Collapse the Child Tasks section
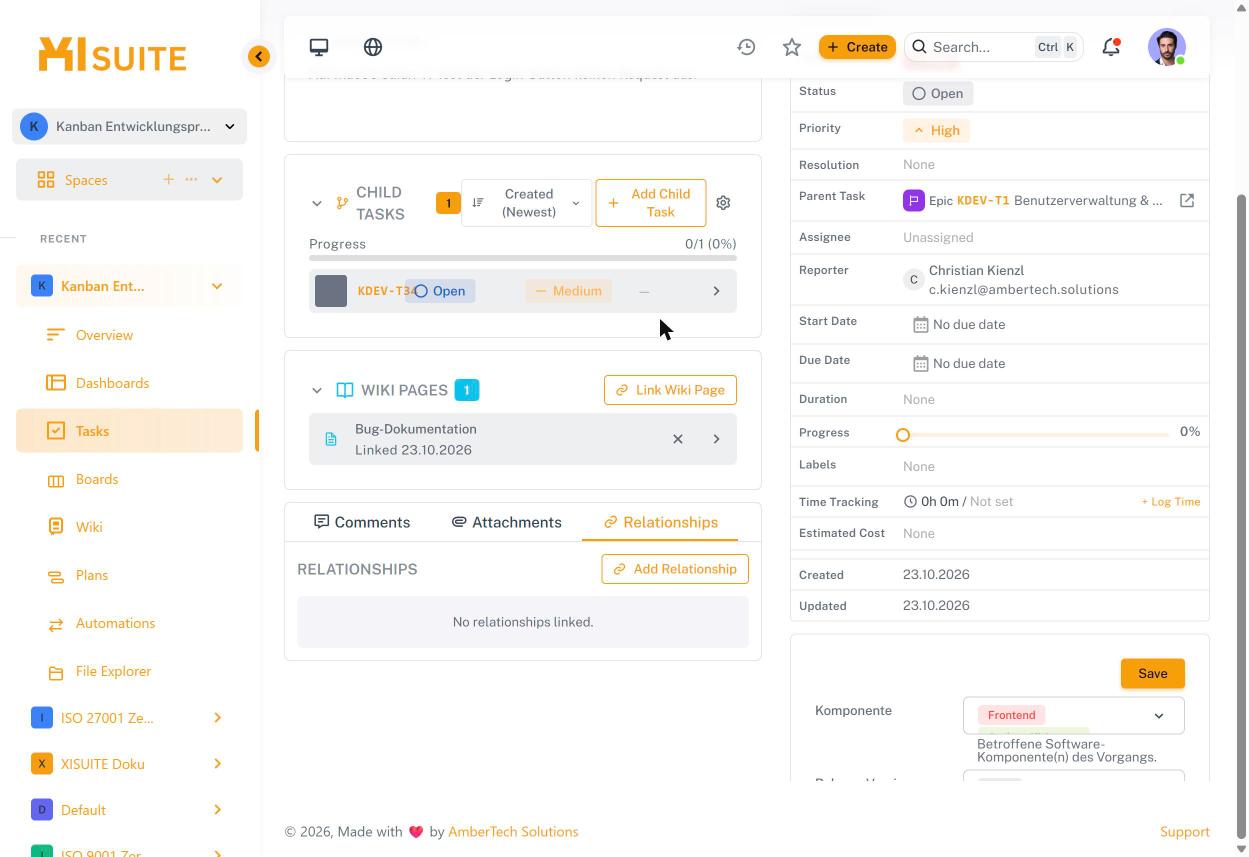1249x857 pixels. (x=317, y=203)
